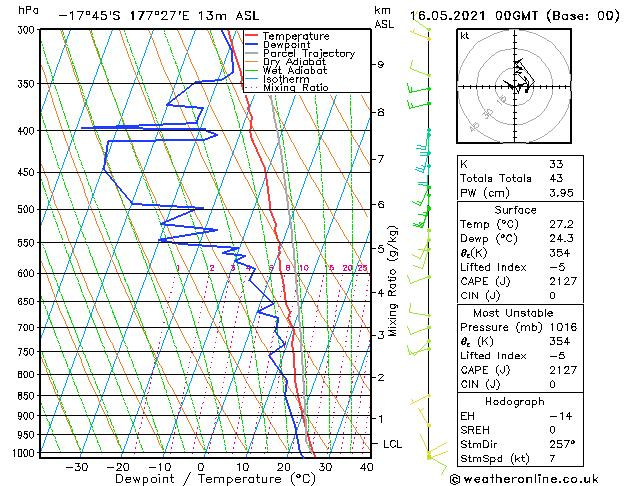Select the "Isotherm" legend entry
Viewport: 629px width, 486px height.
pos(286,79)
